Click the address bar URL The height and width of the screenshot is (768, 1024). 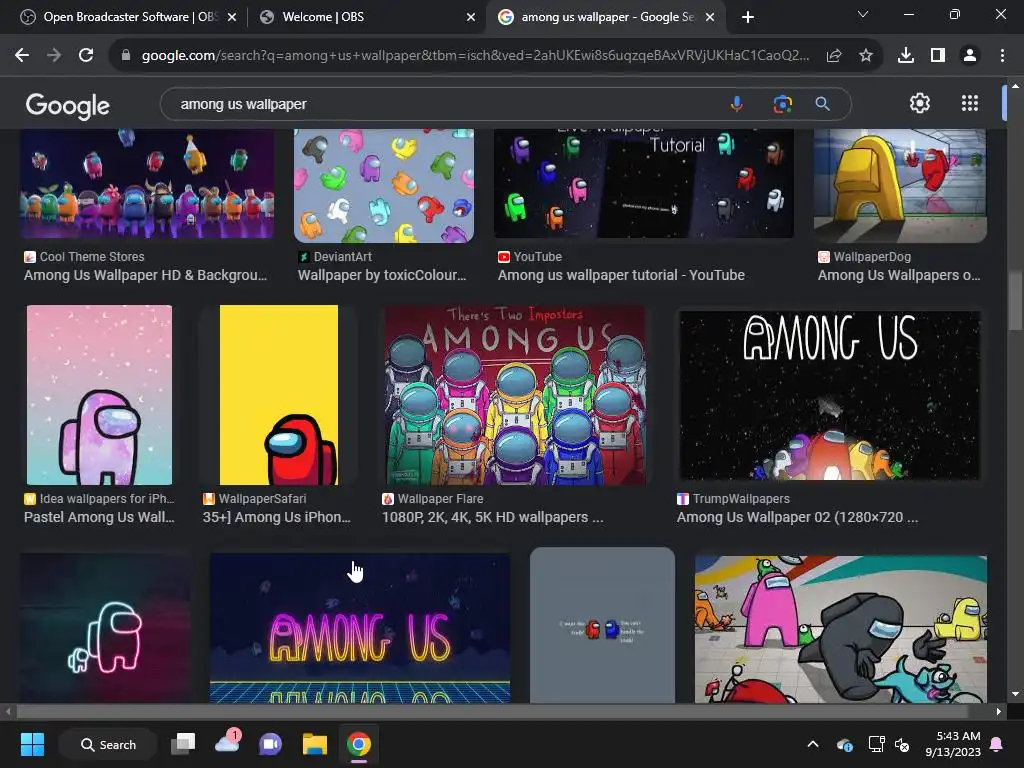coord(475,56)
